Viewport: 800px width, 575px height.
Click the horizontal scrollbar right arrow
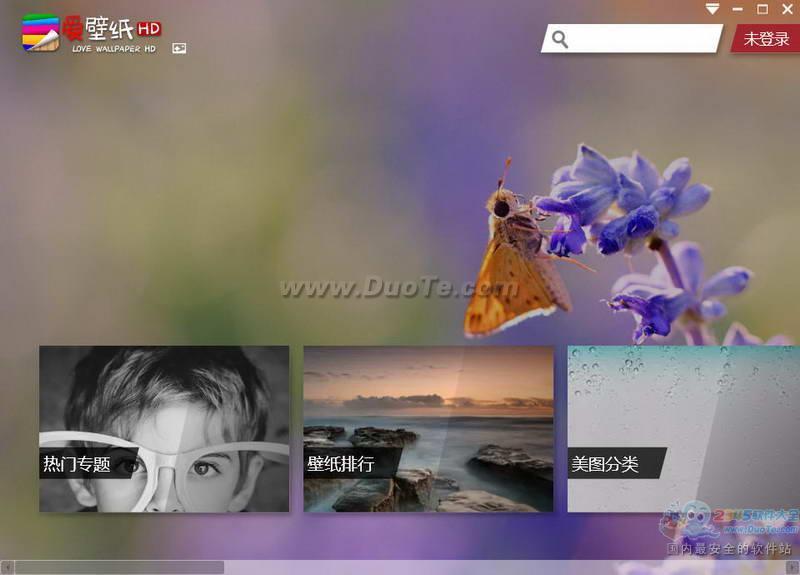[x=793, y=567]
